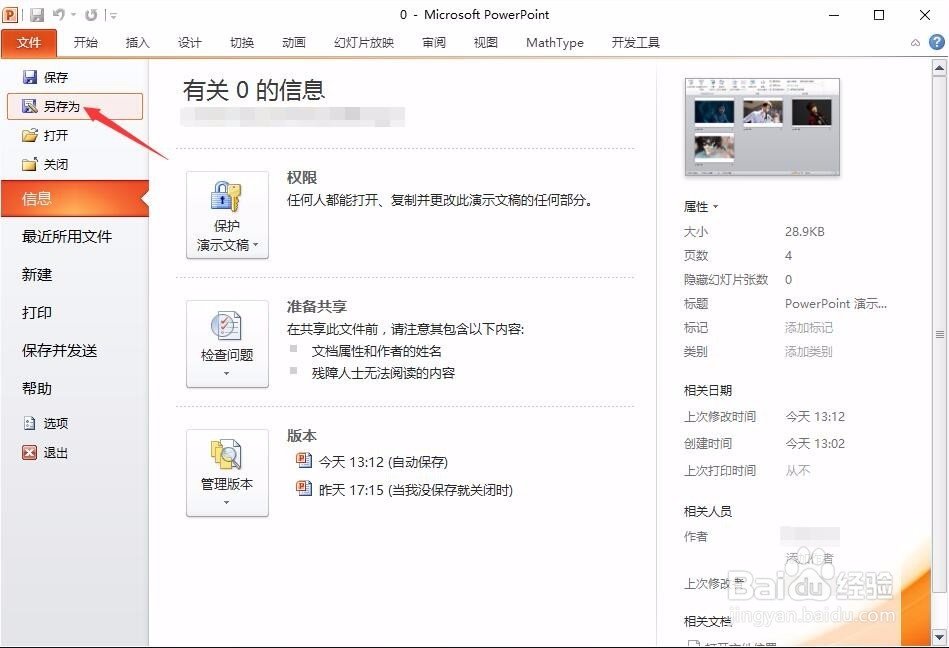949x648 pixels.
Task: Select the 信息 section in sidebar
Action: pos(74,198)
